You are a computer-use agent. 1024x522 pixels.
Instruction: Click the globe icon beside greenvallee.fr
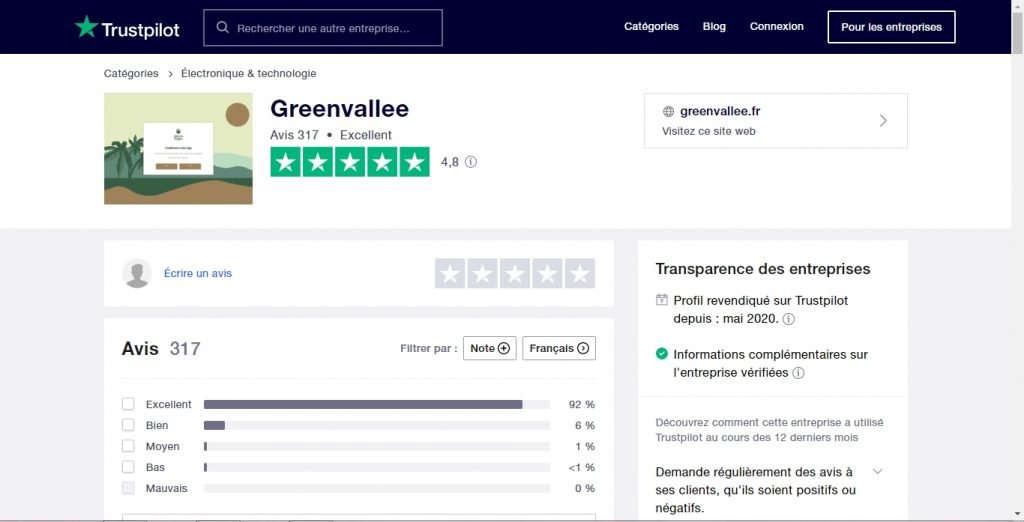click(668, 112)
